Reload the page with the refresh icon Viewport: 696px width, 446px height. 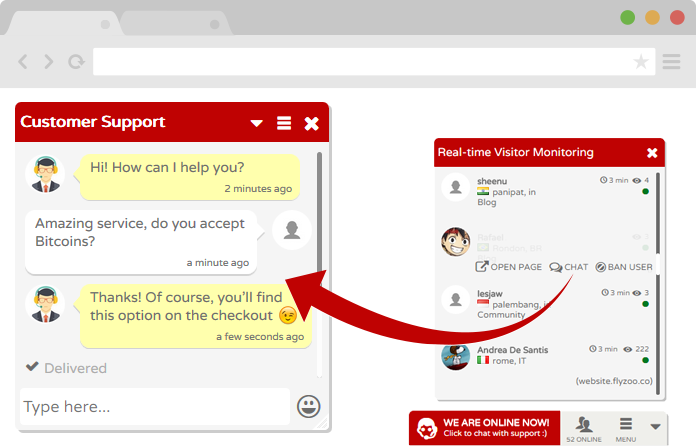(76, 61)
